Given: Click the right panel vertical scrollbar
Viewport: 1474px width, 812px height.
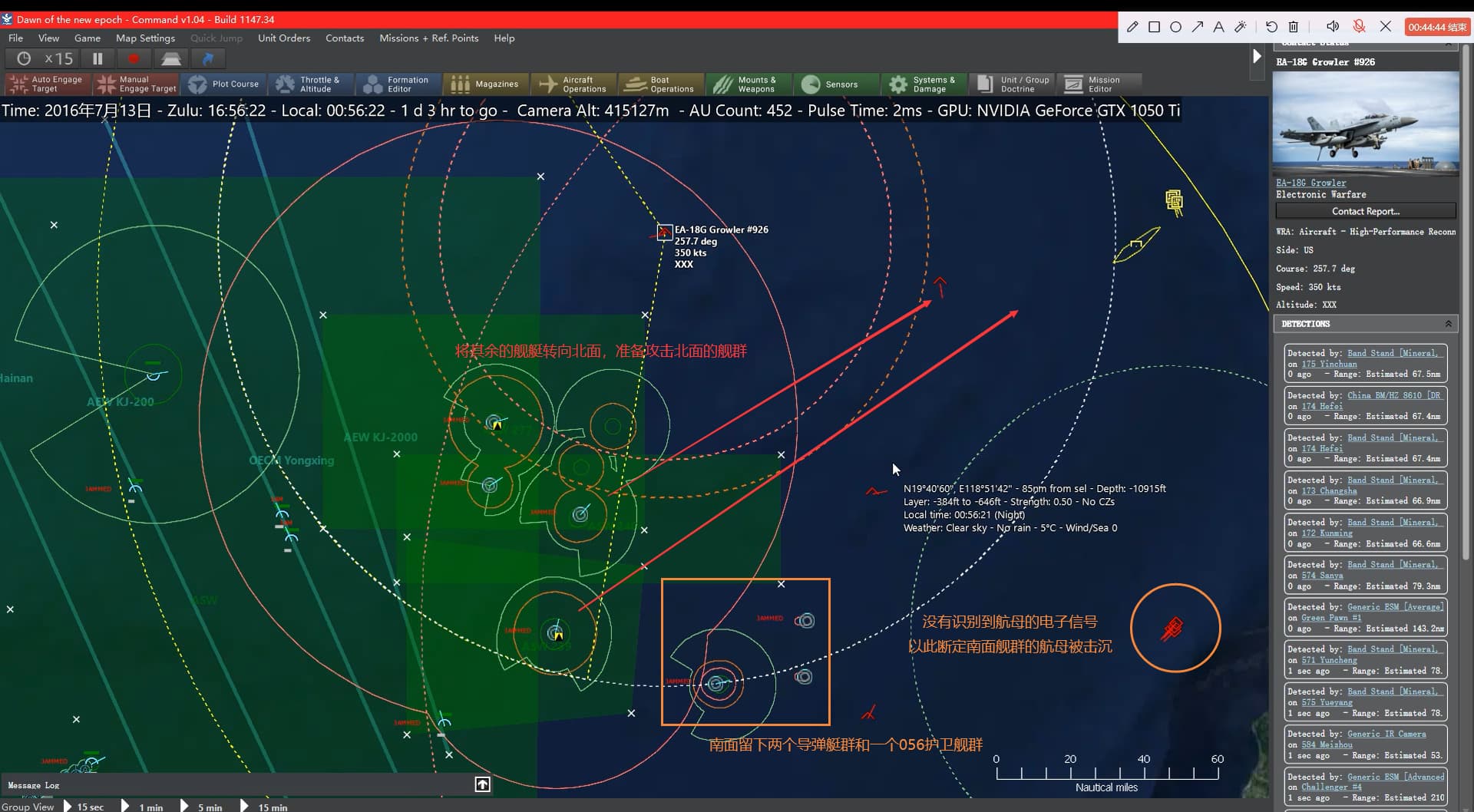Looking at the screenshot, I should coord(1466,303).
